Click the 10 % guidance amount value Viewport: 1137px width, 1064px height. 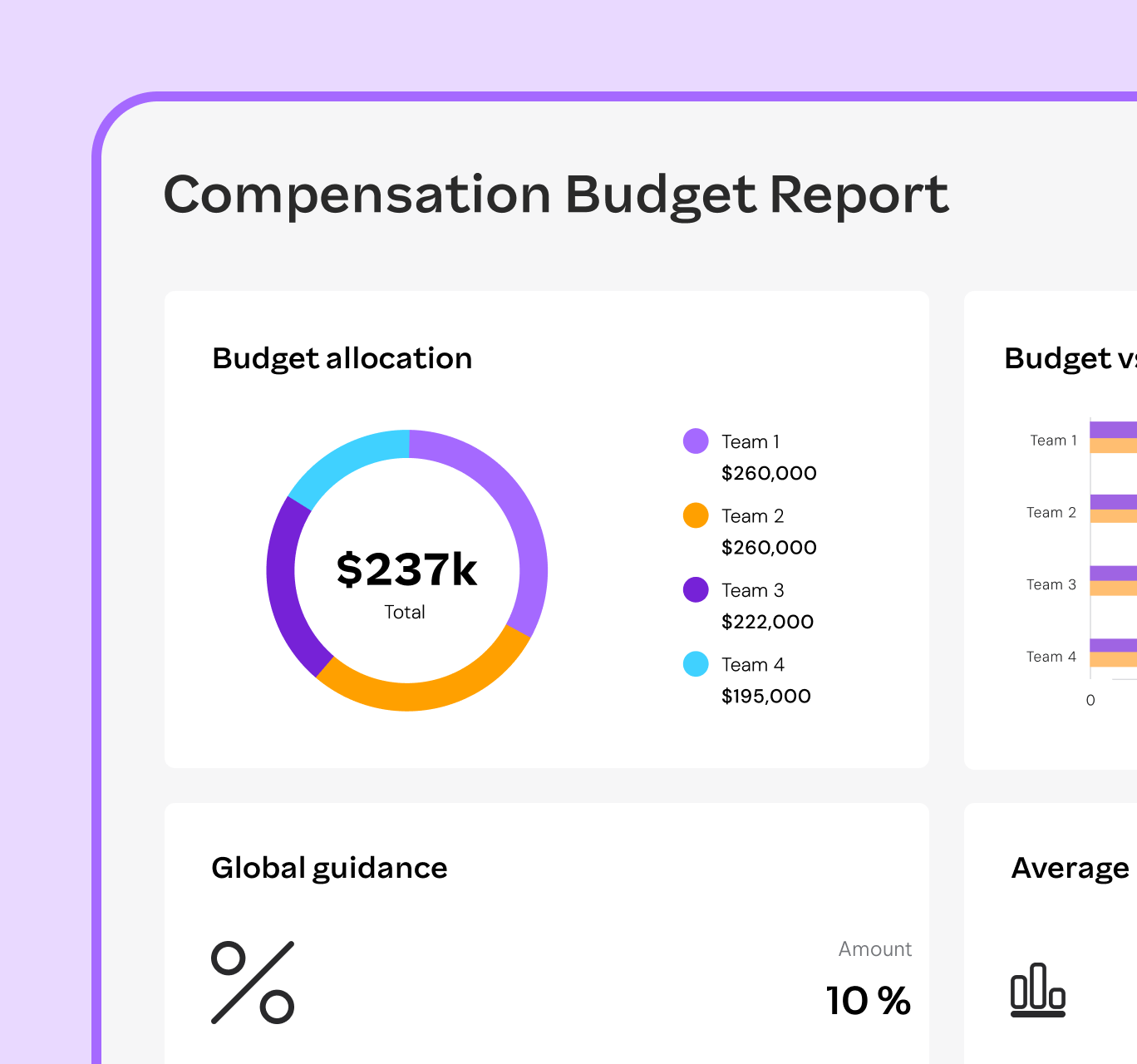(868, 1001)
